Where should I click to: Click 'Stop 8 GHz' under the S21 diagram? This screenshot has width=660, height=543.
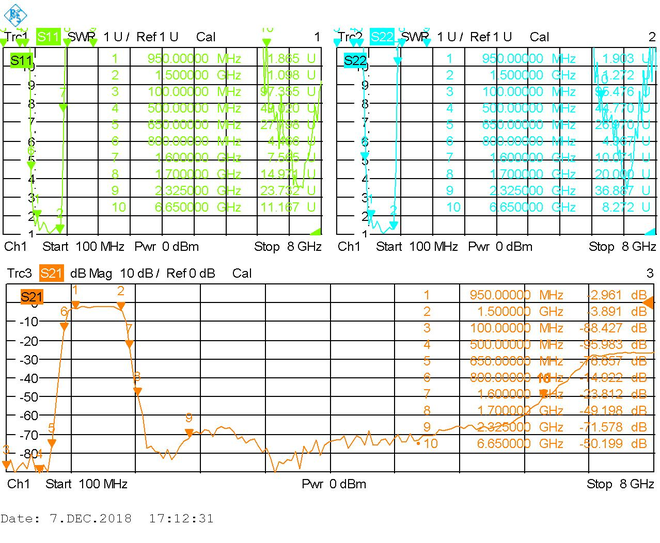point(620,484)
